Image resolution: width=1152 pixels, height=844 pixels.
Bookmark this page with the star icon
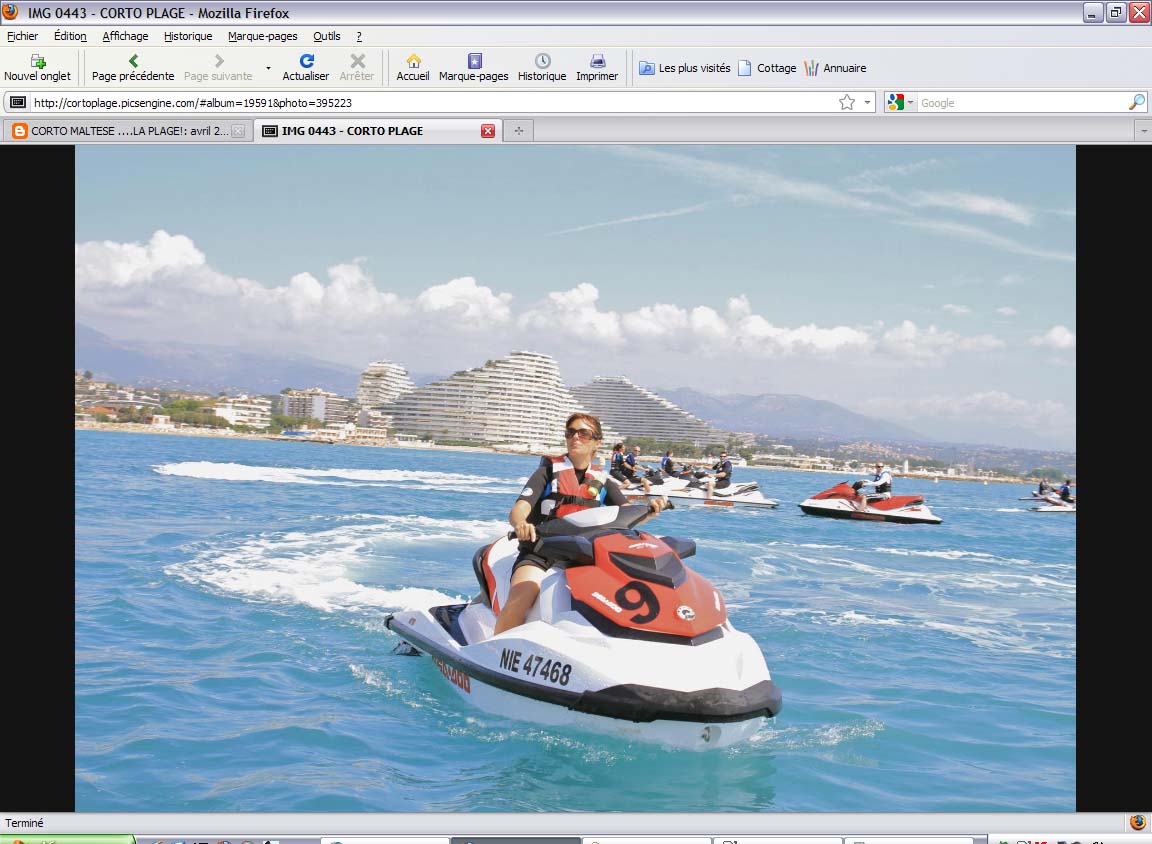click(847, 102)
